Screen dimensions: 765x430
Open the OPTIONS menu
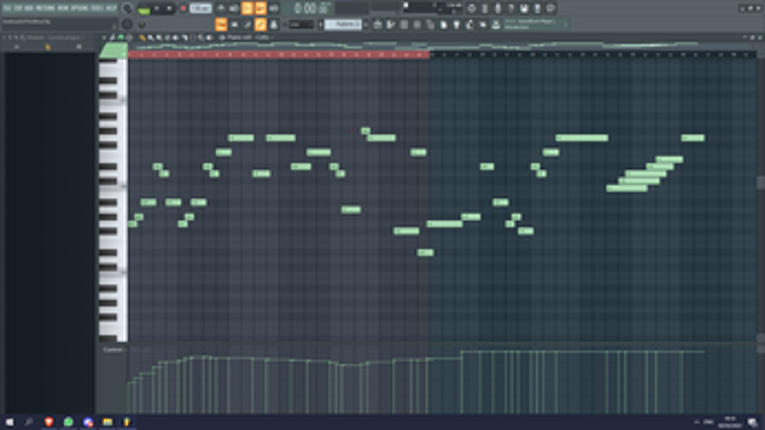(80, 8)
